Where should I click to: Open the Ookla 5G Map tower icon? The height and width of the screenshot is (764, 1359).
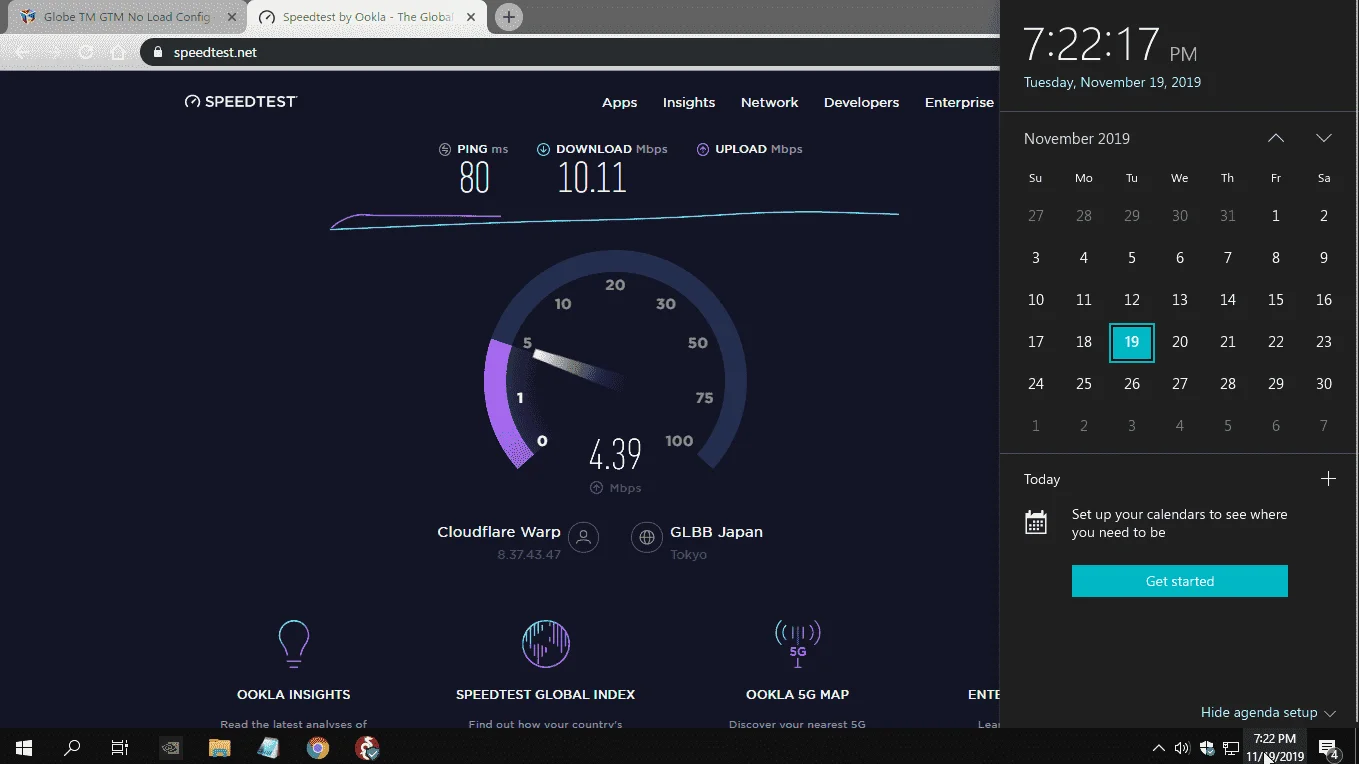pos(798,643)
